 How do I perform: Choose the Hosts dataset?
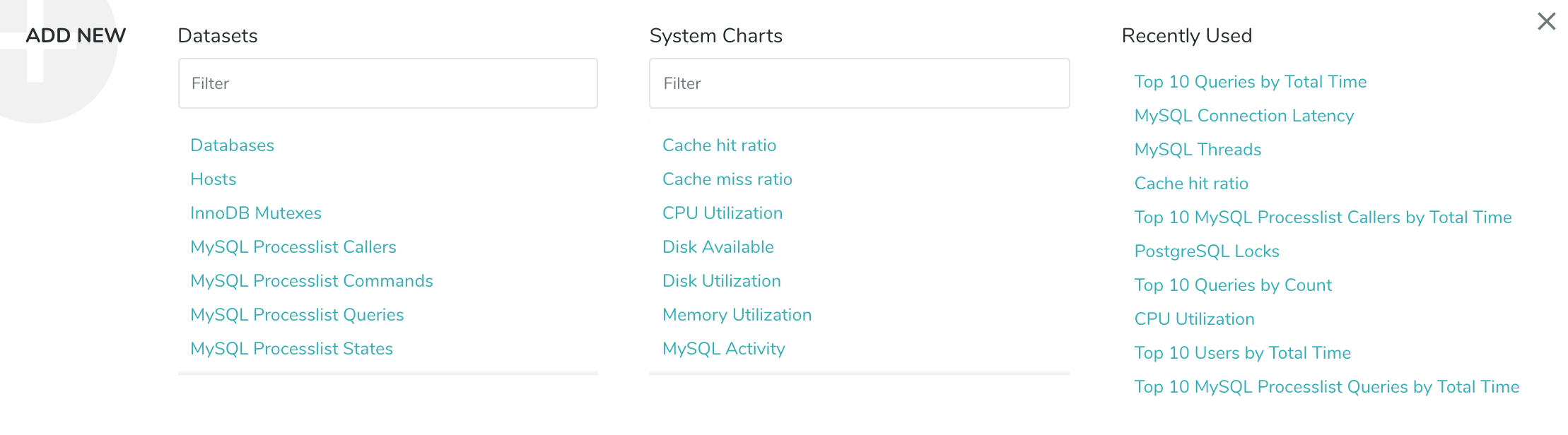tap(213, 179)
